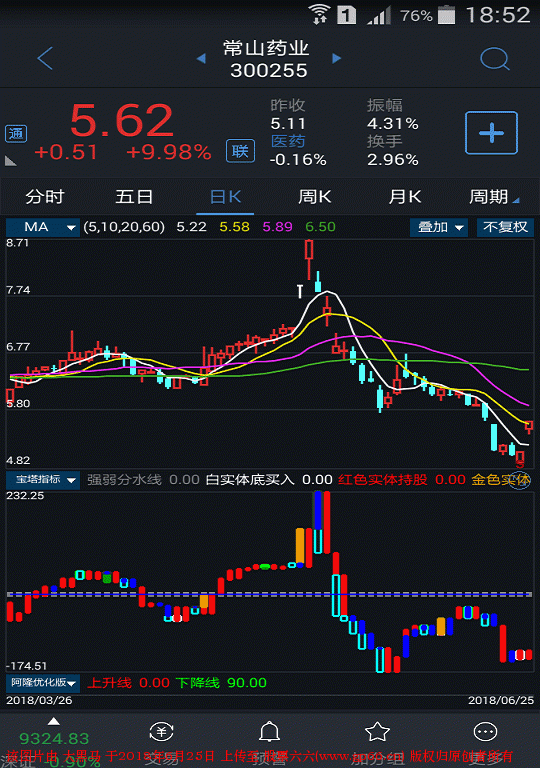Tap the 联 linked-sector icon
Screen dimensions: 540x768
pos(240,151)
